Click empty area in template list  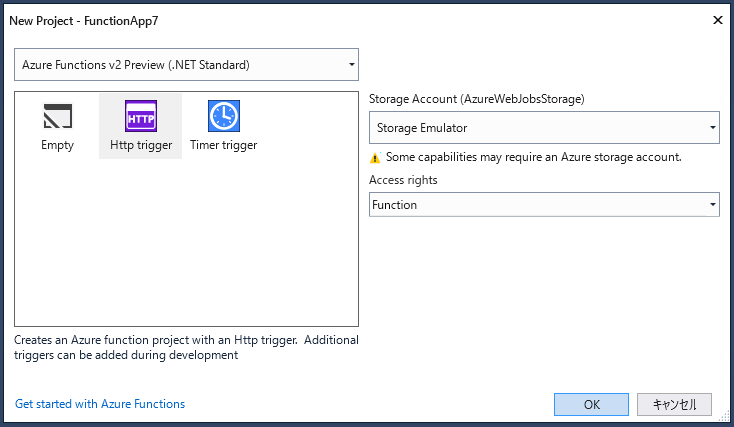click(186, 250)
